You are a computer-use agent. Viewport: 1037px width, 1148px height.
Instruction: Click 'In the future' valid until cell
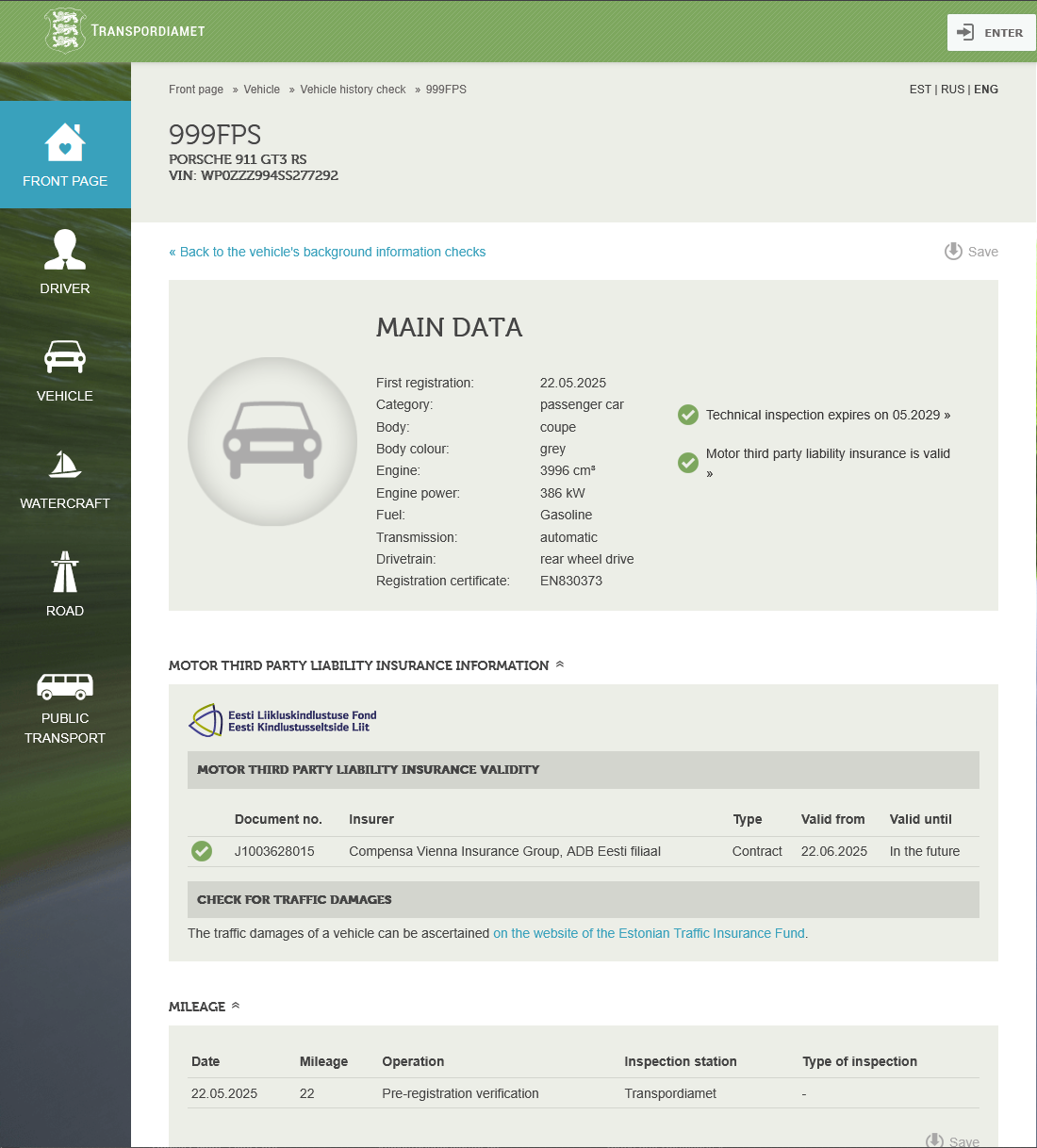[x=925, y=851]
